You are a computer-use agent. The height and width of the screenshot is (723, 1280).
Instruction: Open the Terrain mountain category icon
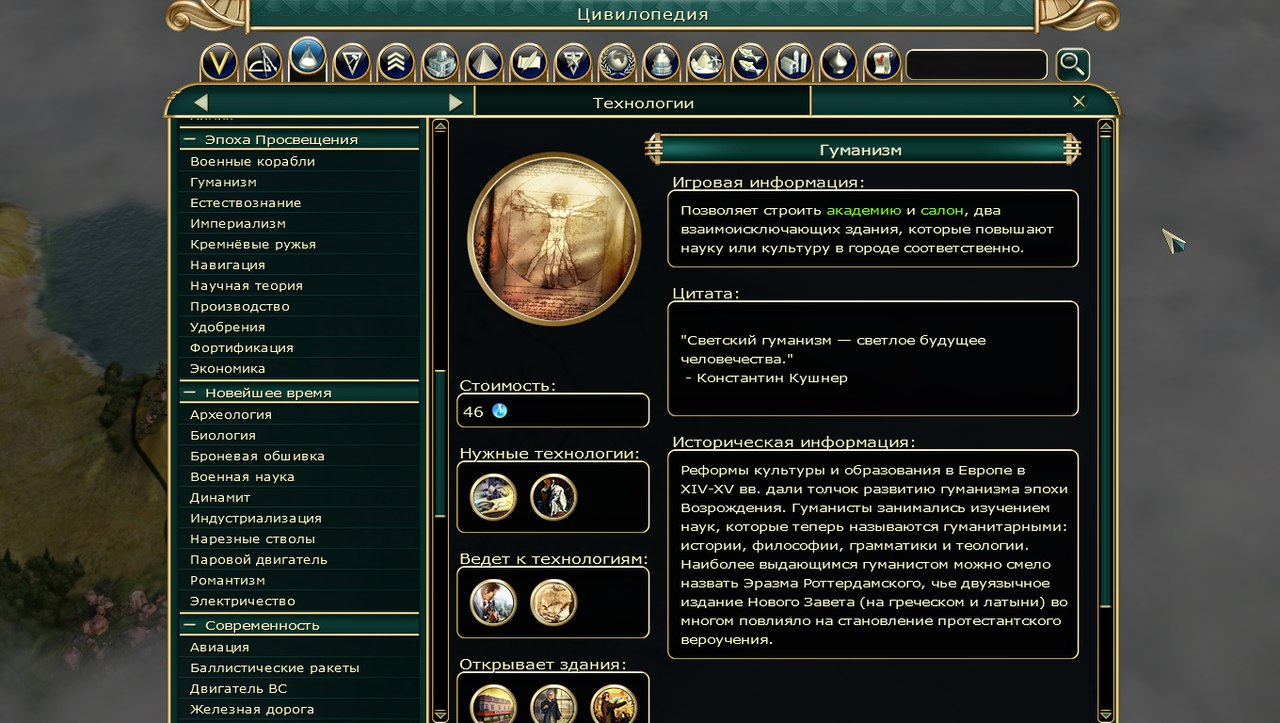coord(706,63)
